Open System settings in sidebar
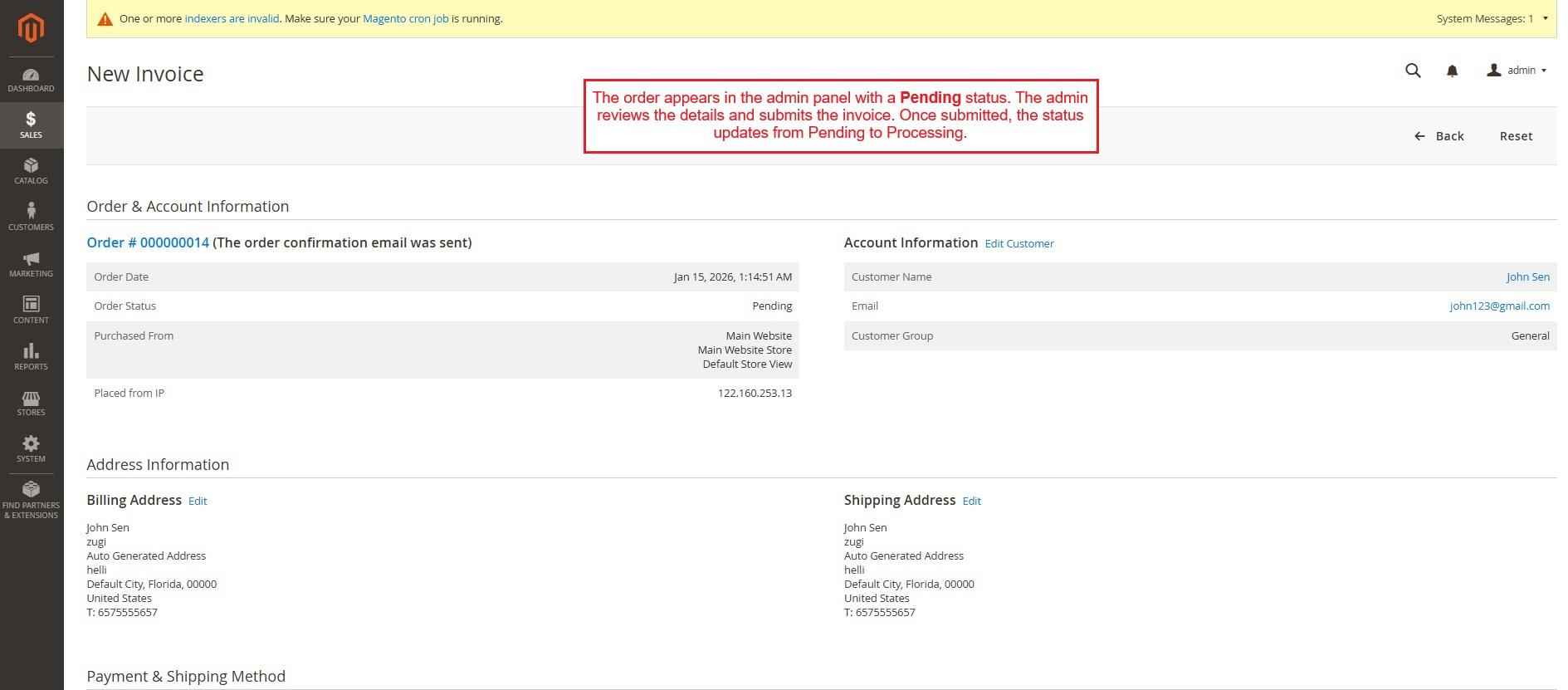 (x=31, y=449)
